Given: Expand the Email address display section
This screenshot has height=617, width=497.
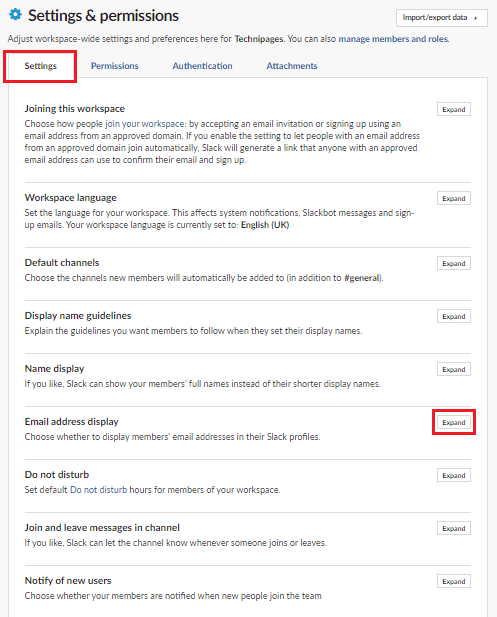Looking at the screenshot, I should click(454, 422).
